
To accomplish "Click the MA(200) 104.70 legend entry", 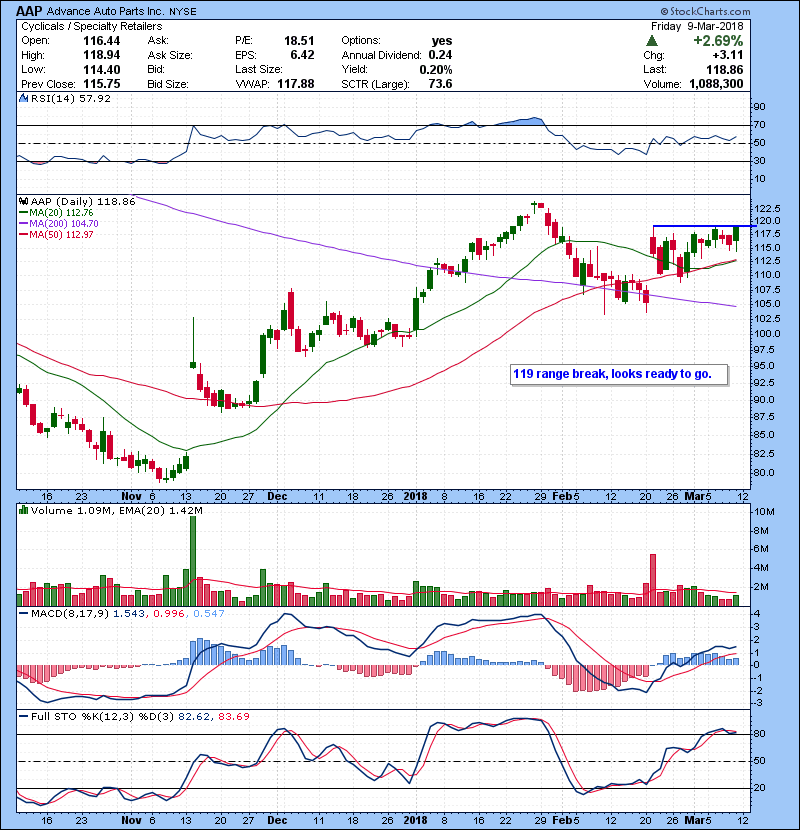I will point(58,224).
